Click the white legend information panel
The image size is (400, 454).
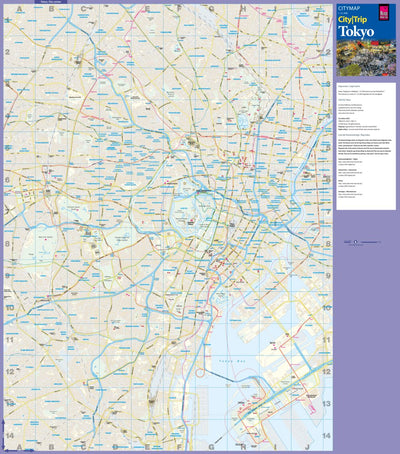click(x=366, y=146)
